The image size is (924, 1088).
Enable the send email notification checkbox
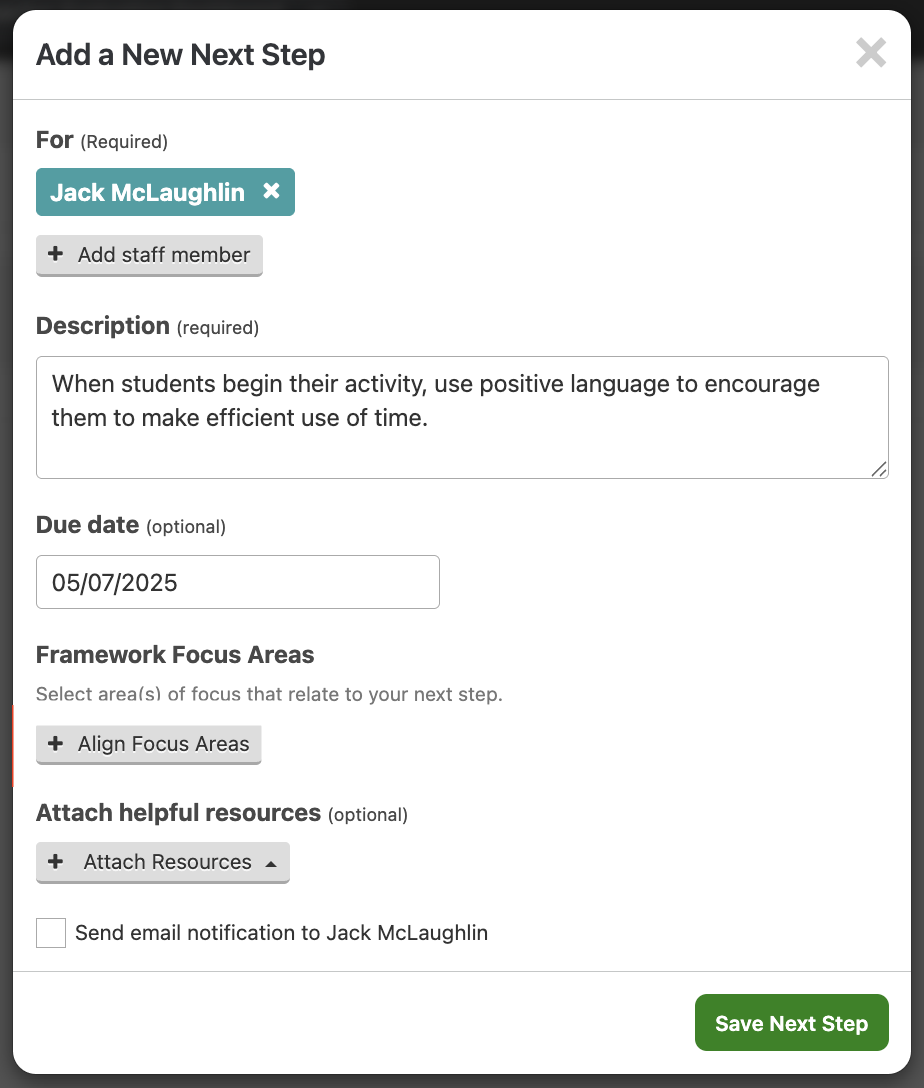pos(51,933)
